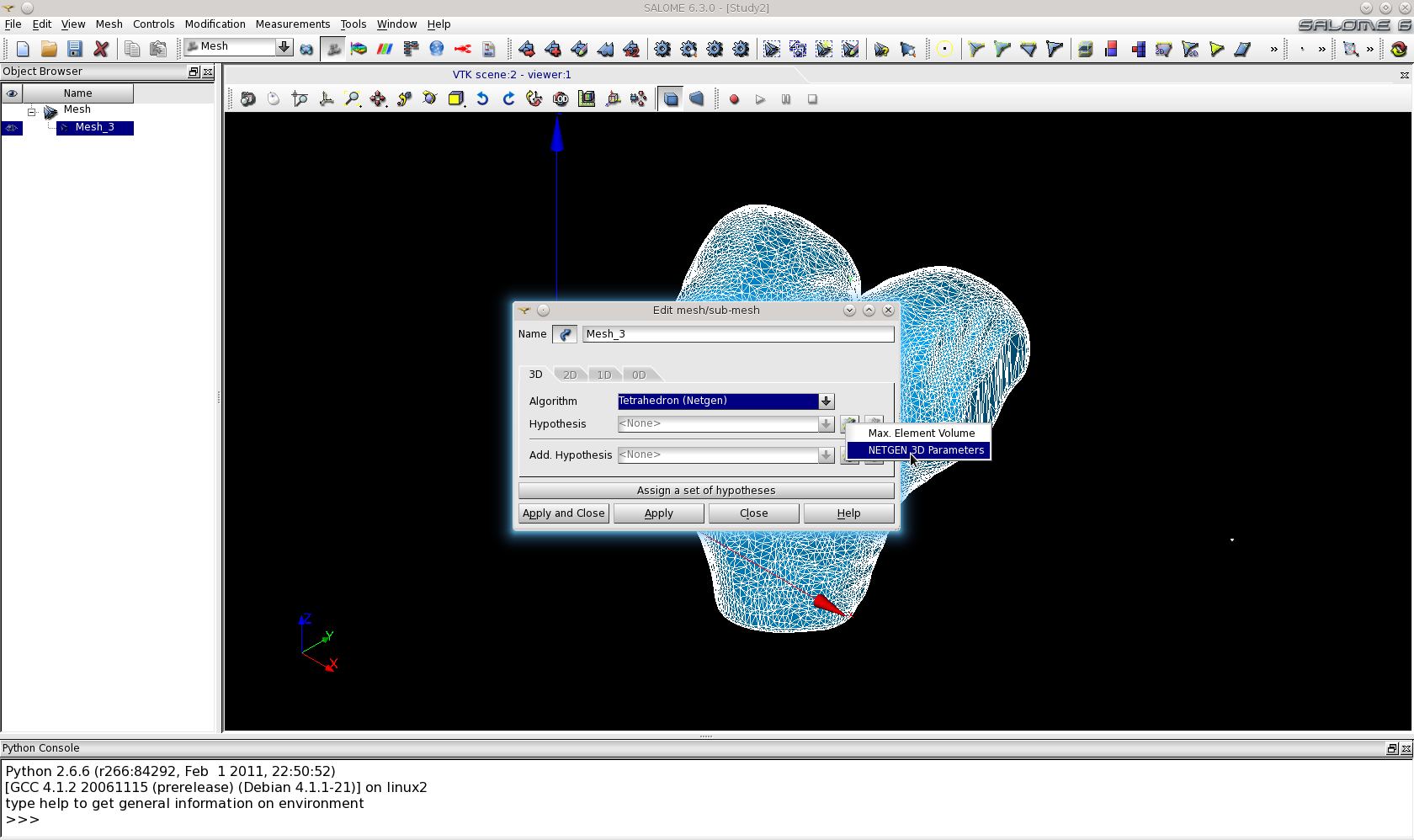Switch to the 0D tab in Edit mesh dialog
The image size is (1414, 840).
click(639, 375)
